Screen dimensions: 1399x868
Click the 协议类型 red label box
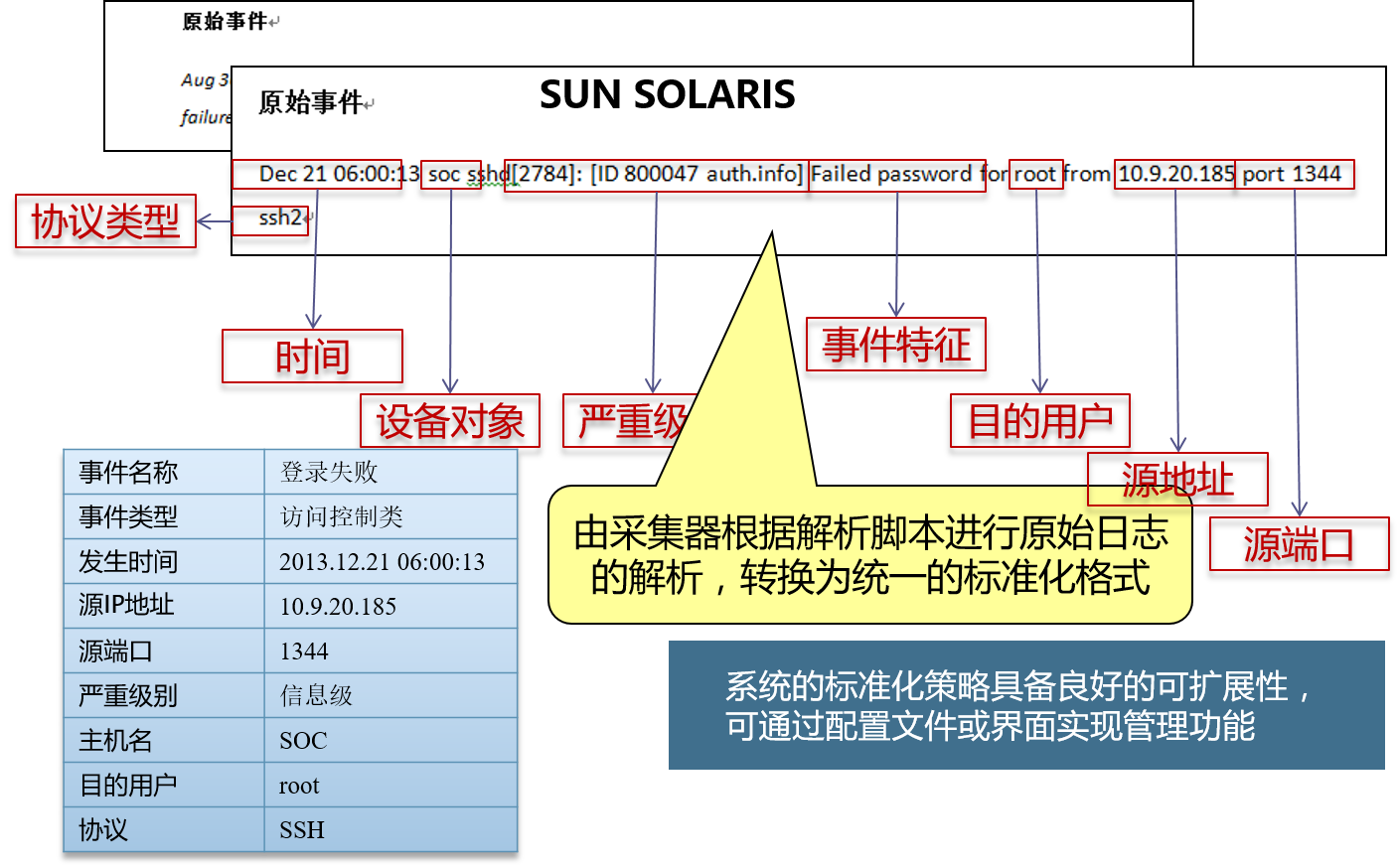105,220
